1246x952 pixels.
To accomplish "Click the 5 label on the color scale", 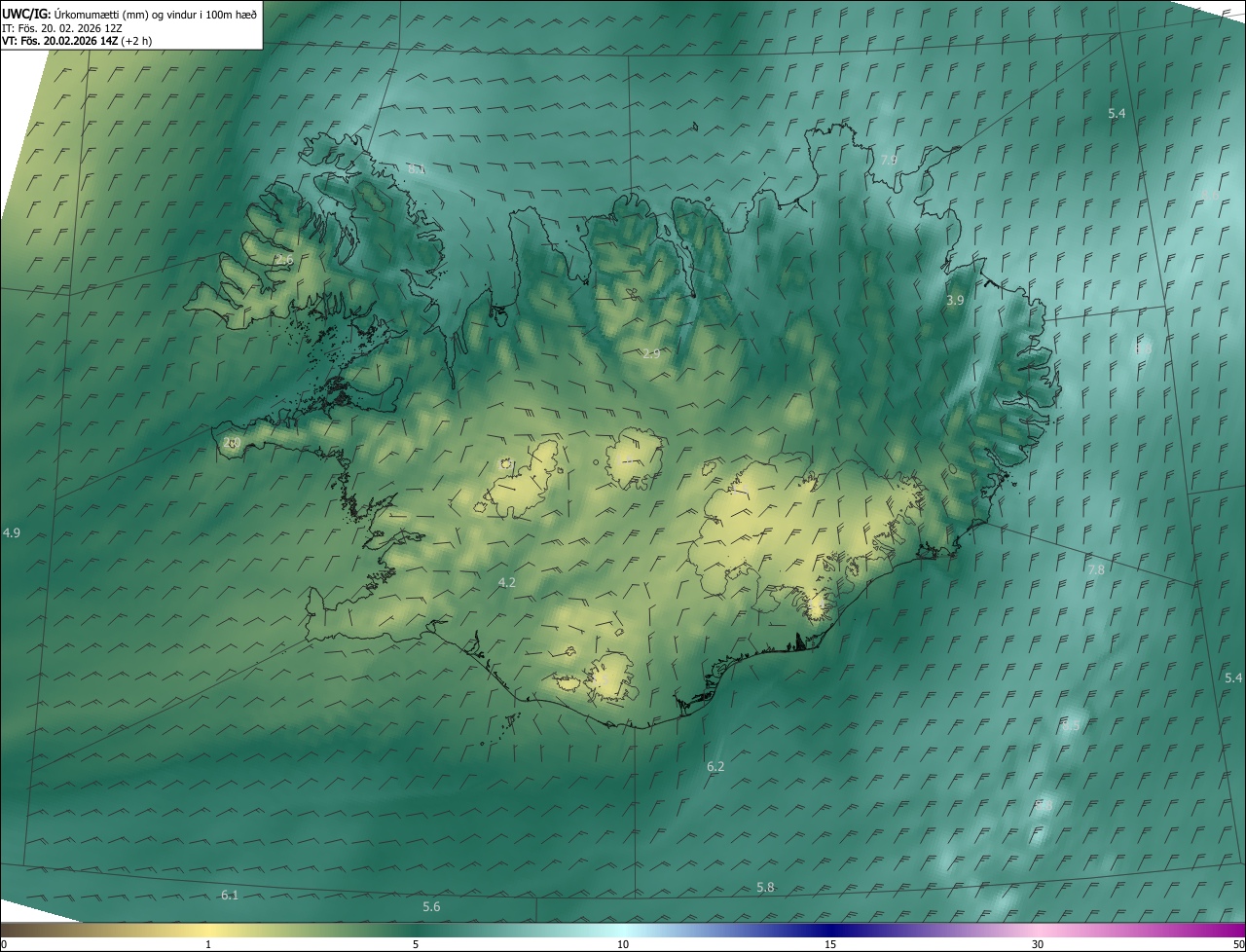I will pyautogui.click(x=416, y=944).
